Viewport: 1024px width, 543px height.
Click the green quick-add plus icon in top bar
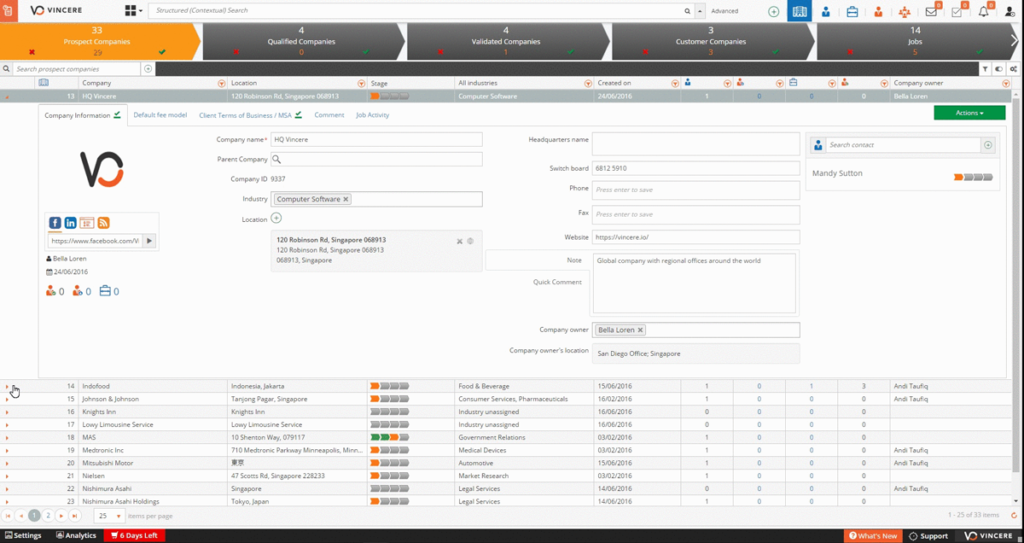(x=774, y=11)
